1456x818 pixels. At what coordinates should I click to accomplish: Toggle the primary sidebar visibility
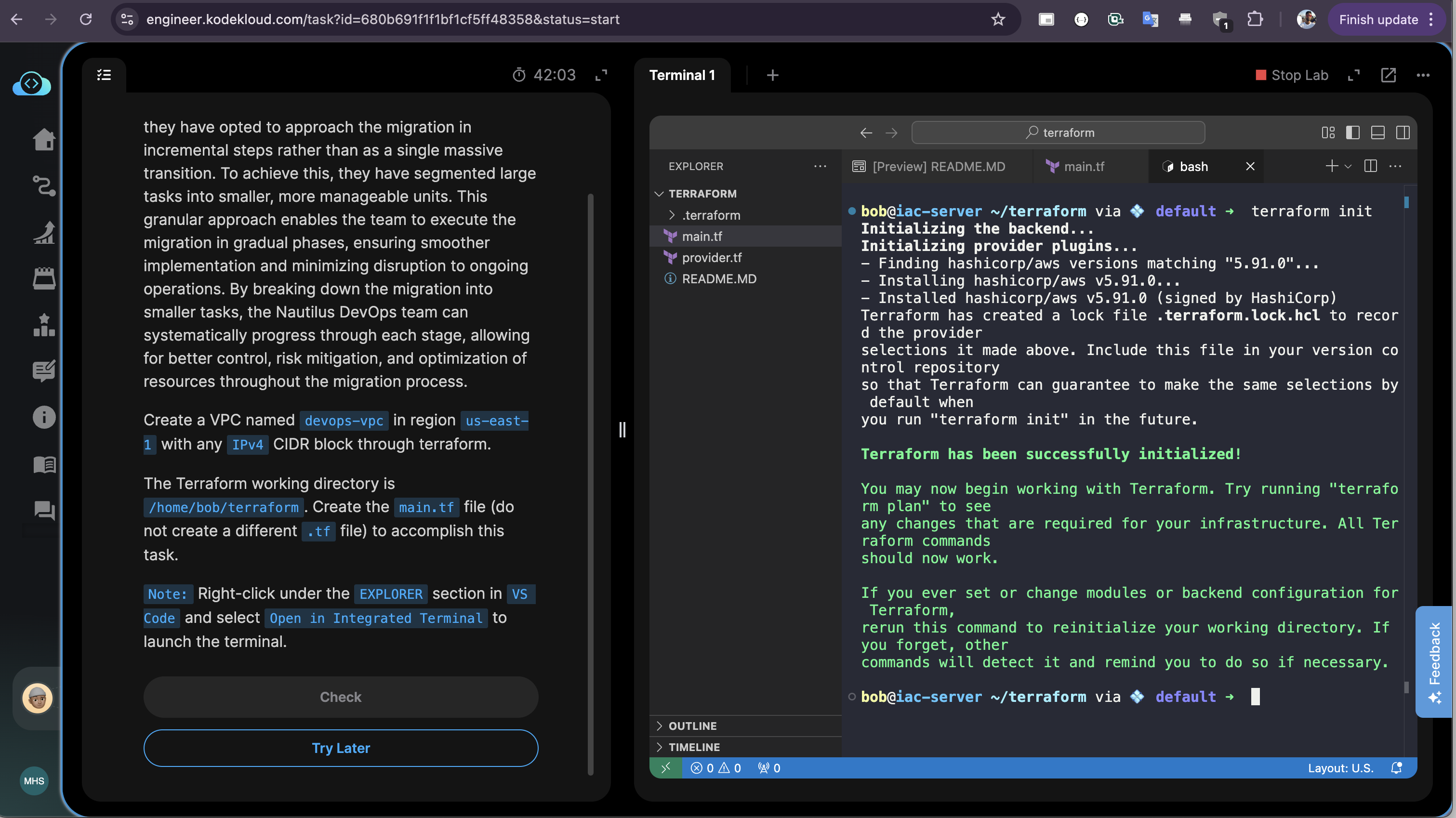pyautogui.click(x=1352, y=132)
